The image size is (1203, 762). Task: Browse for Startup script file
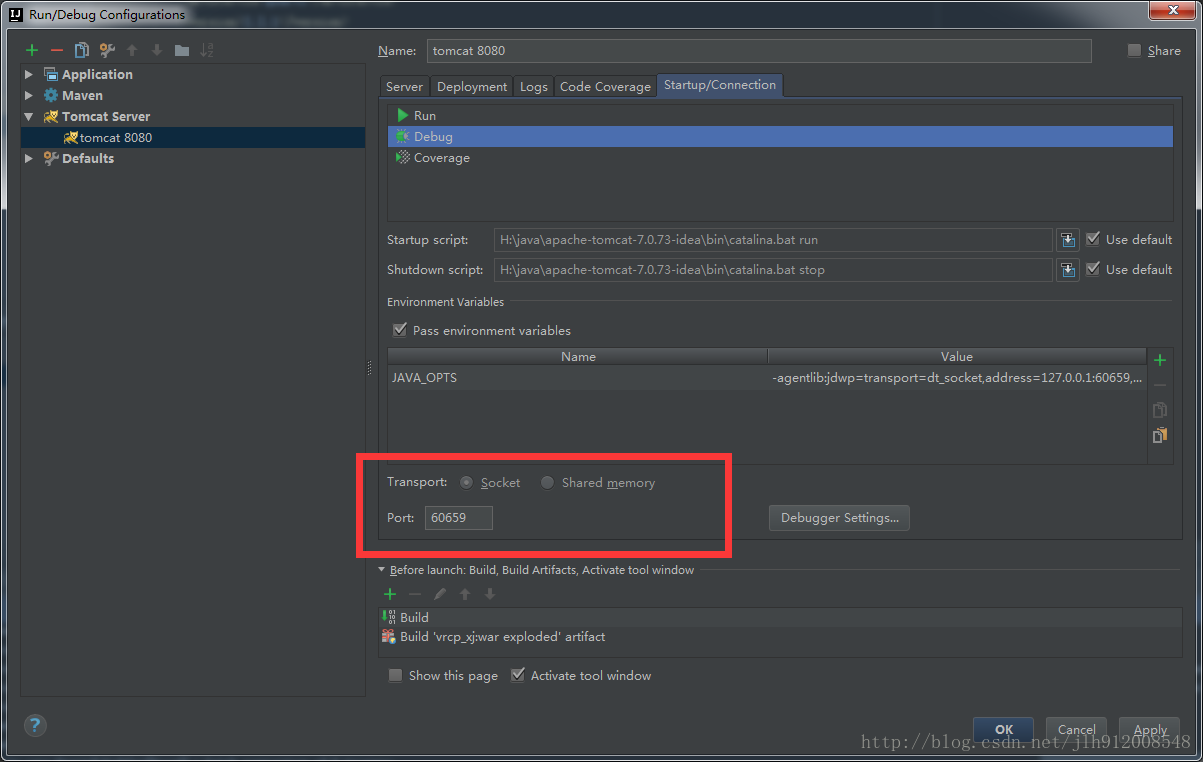coord(1068,240)
